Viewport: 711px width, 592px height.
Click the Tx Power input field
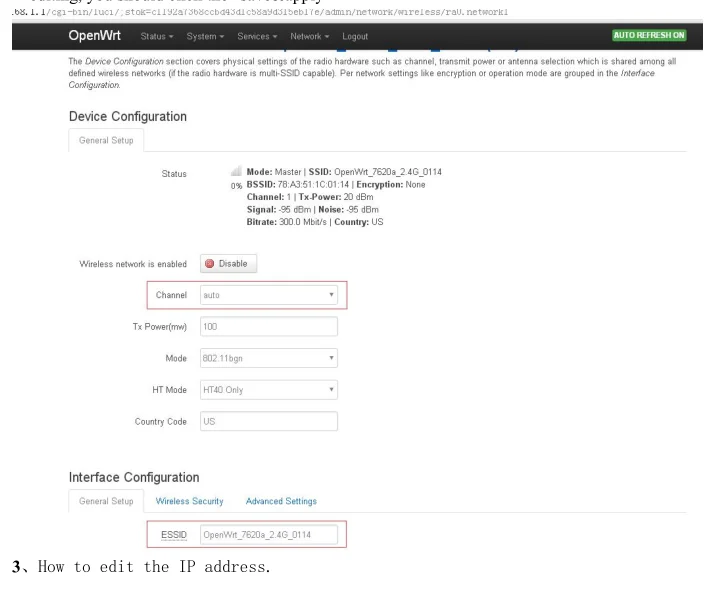point(269,326)
